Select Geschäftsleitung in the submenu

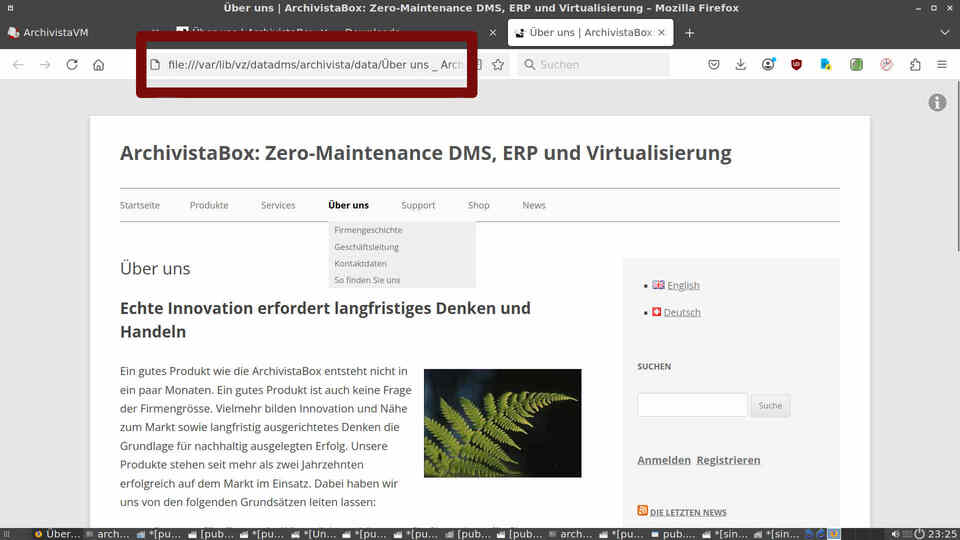(366, 247)
